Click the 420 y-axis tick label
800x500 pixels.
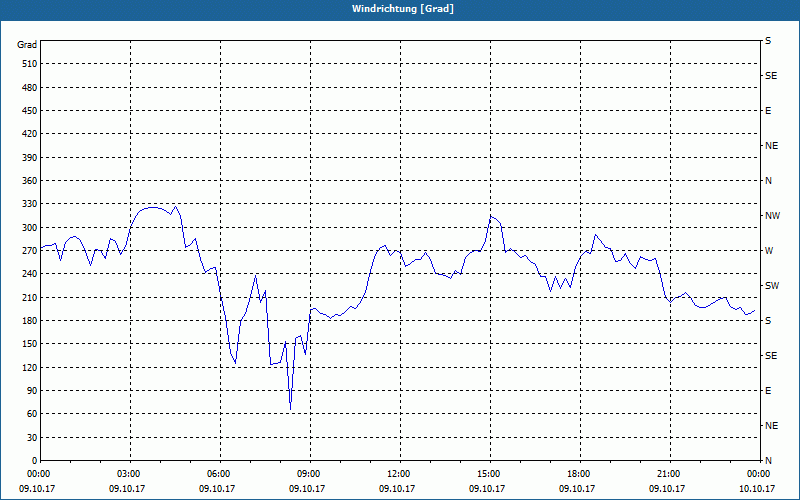click(x=30, y=134)
